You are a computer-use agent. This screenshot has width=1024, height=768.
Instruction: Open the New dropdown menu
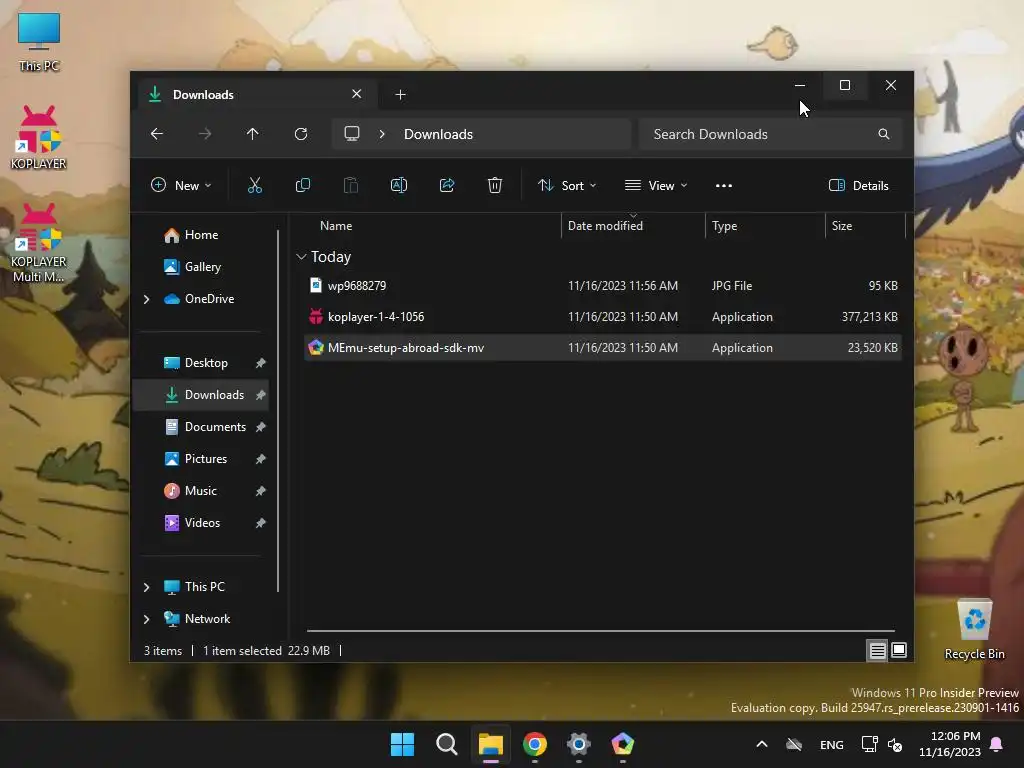click(181, 185)
